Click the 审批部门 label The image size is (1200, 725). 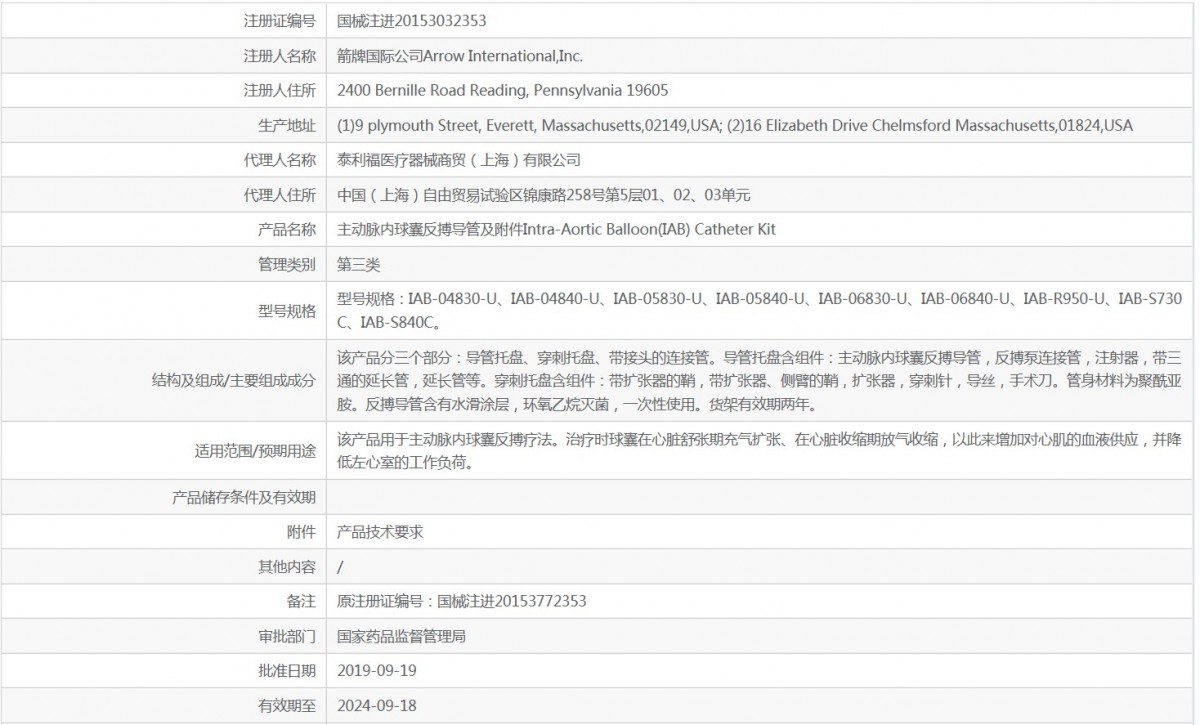[287, 636]
